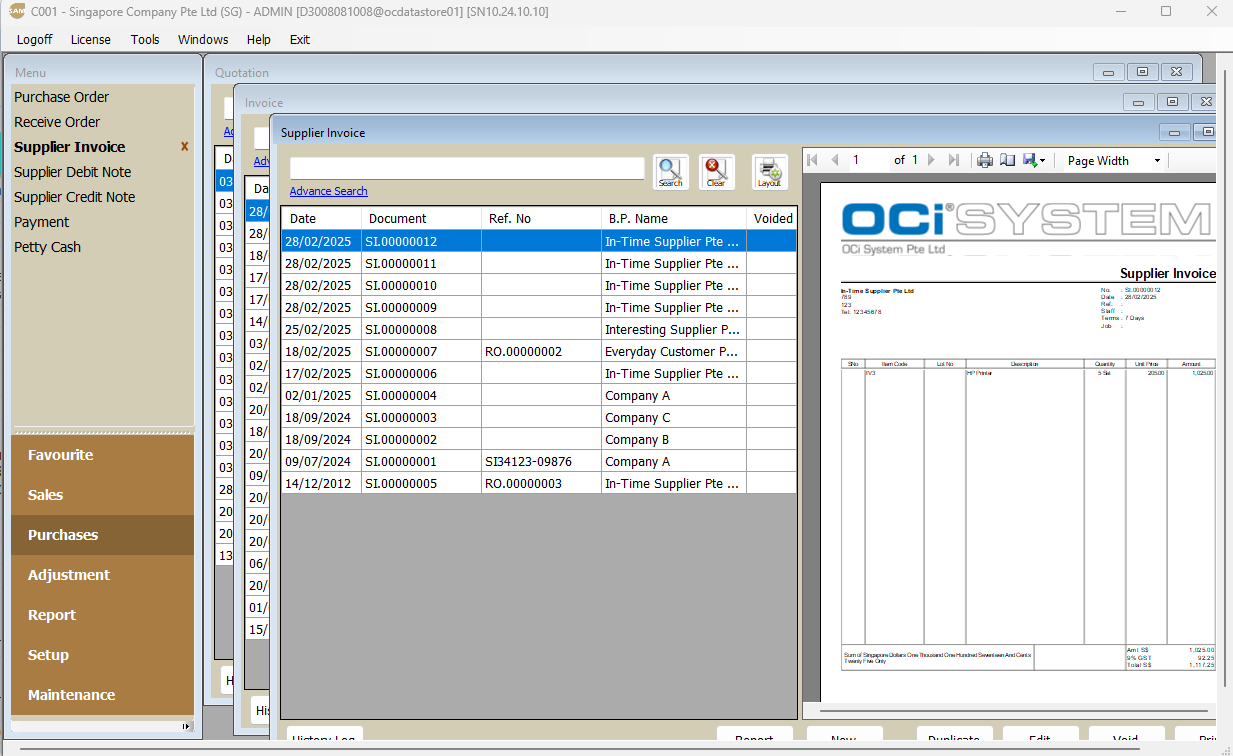This screenshot has width=1233, height=756.
Task: Expand the export format dropdown arrow
Action: pos(1043,161)
